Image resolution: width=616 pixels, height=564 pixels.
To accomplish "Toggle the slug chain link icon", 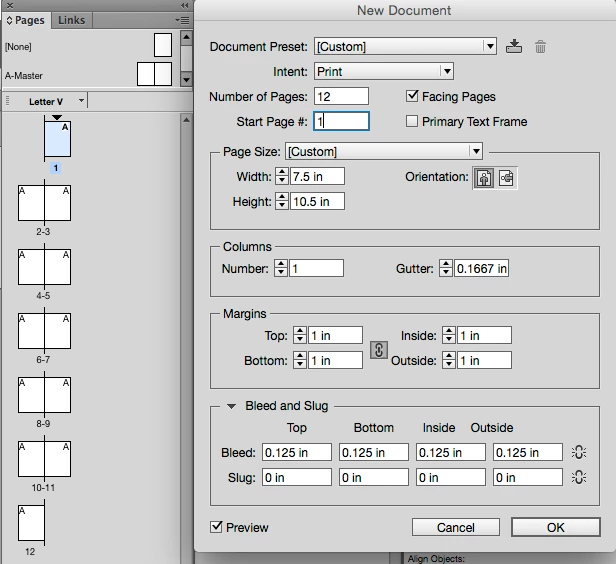I will point(579,478).
